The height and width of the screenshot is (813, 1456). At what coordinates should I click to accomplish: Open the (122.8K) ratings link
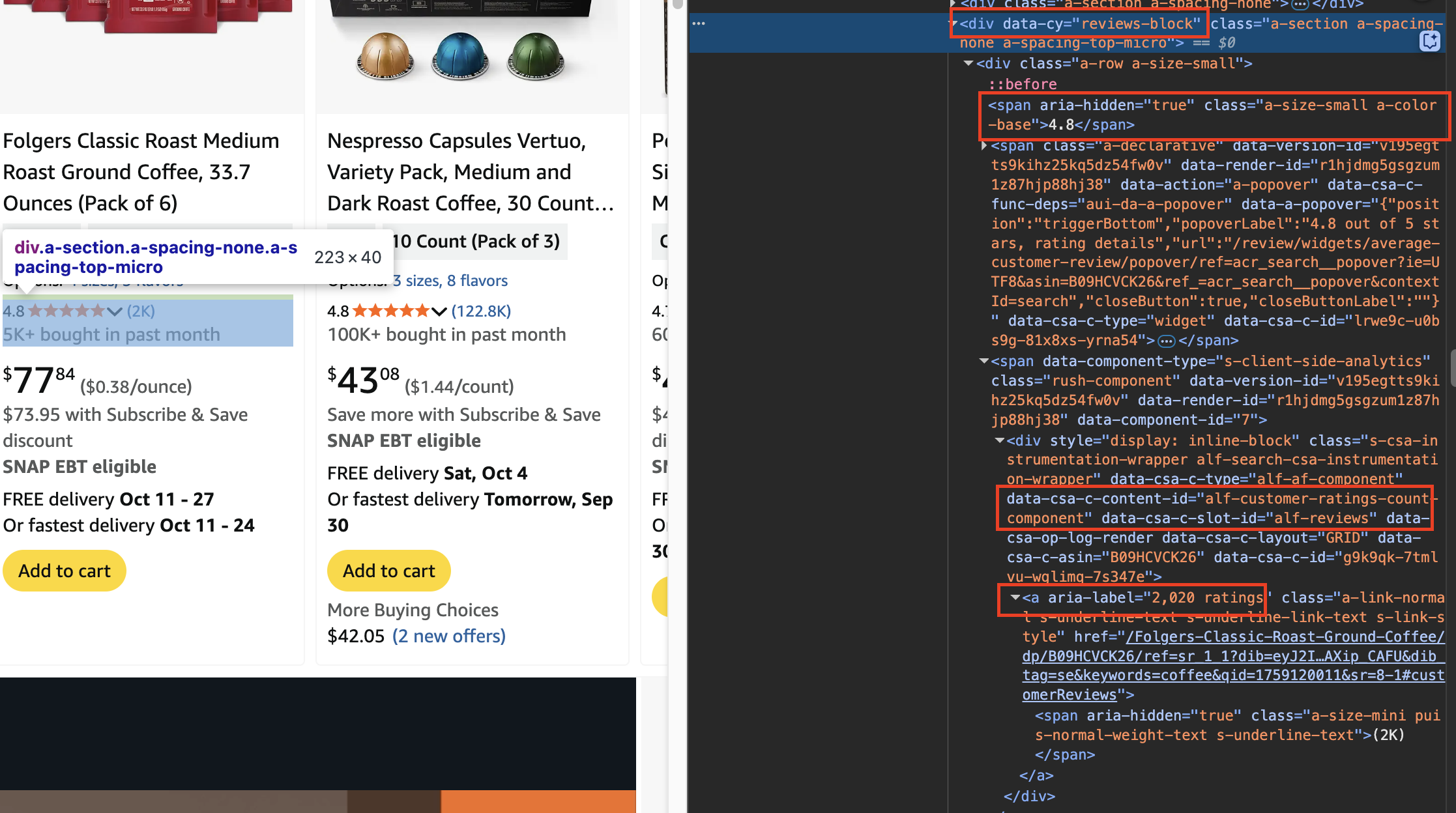click(482, 311)
